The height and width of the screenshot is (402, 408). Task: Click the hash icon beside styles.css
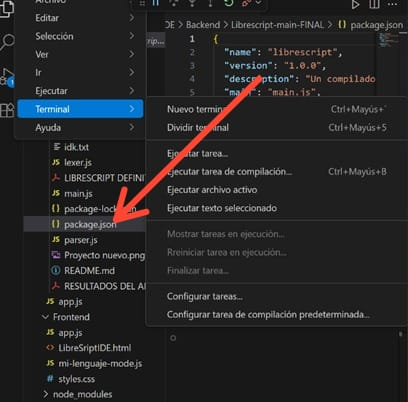click(x=50, y=379)
